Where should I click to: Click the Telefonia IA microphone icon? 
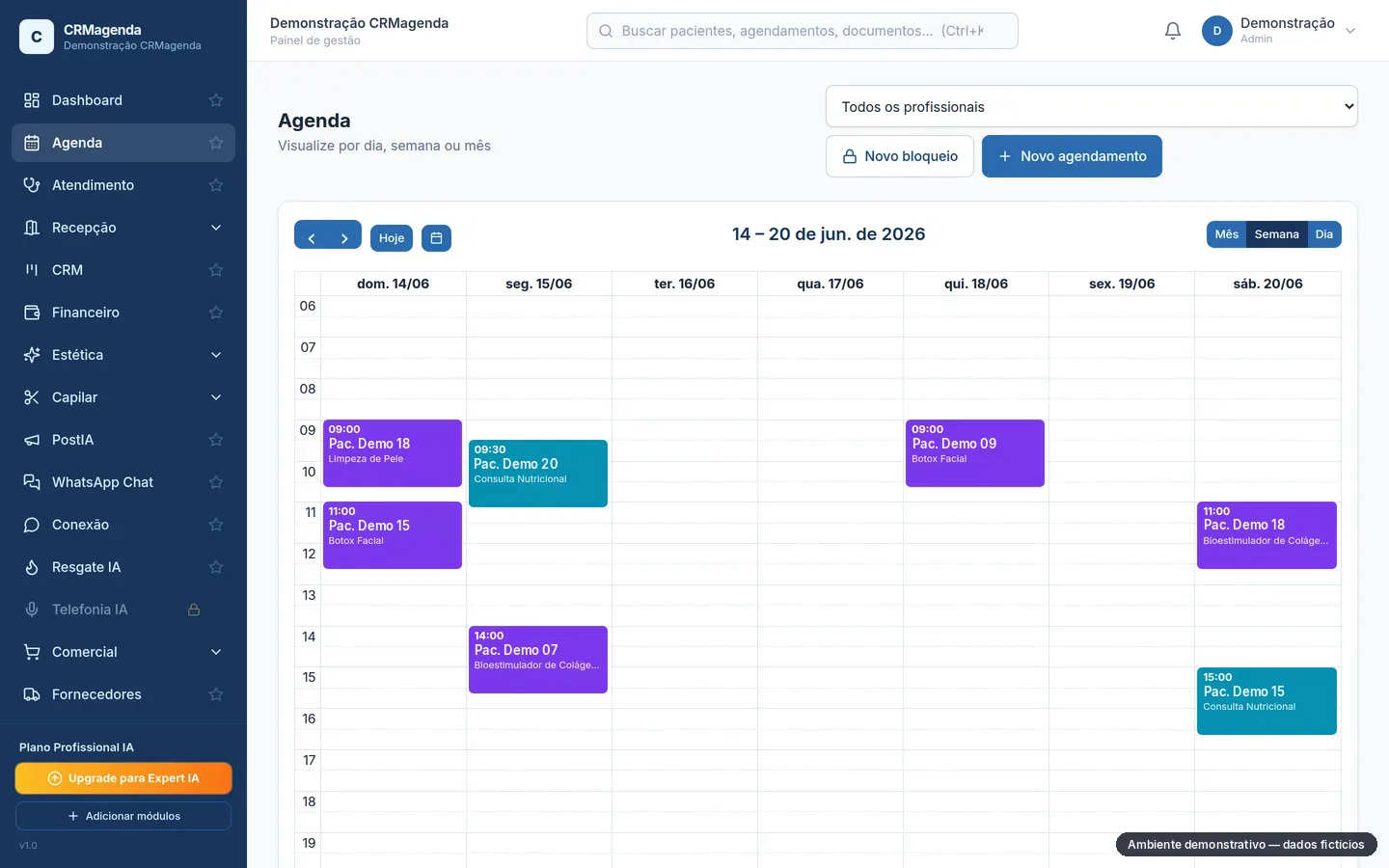(x=32, y=610)
